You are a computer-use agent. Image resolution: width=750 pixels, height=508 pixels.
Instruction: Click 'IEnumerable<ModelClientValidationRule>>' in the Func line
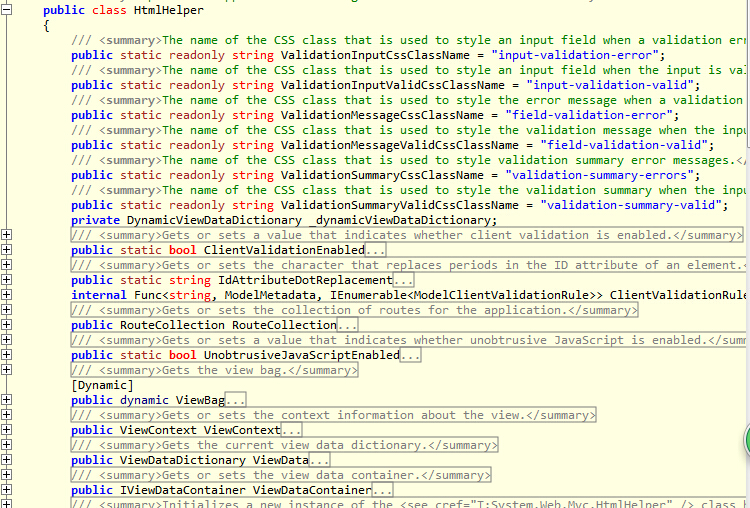point(466,296)
